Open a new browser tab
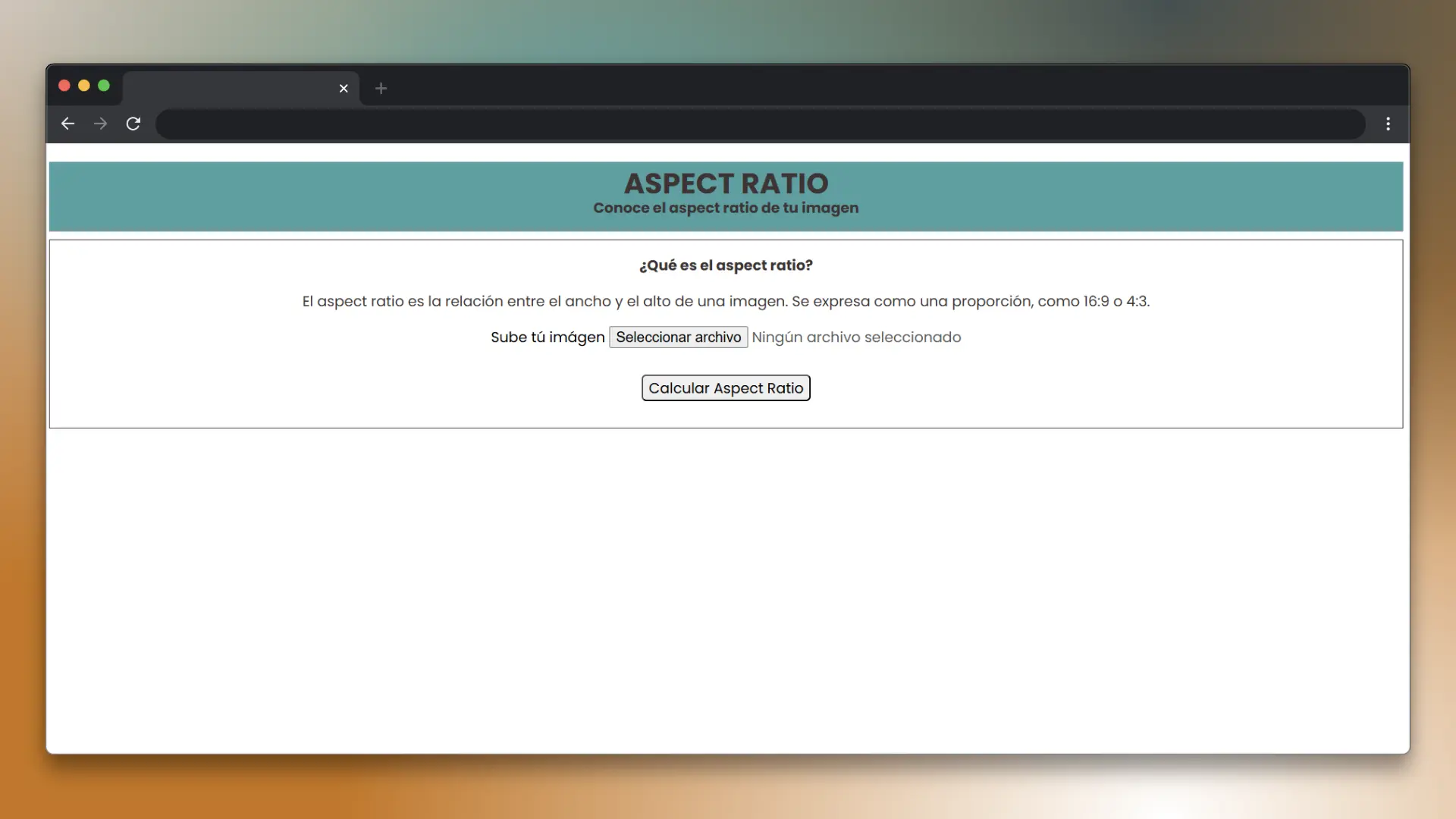The width and height of the screenshot is (1456, 819). 381,89
